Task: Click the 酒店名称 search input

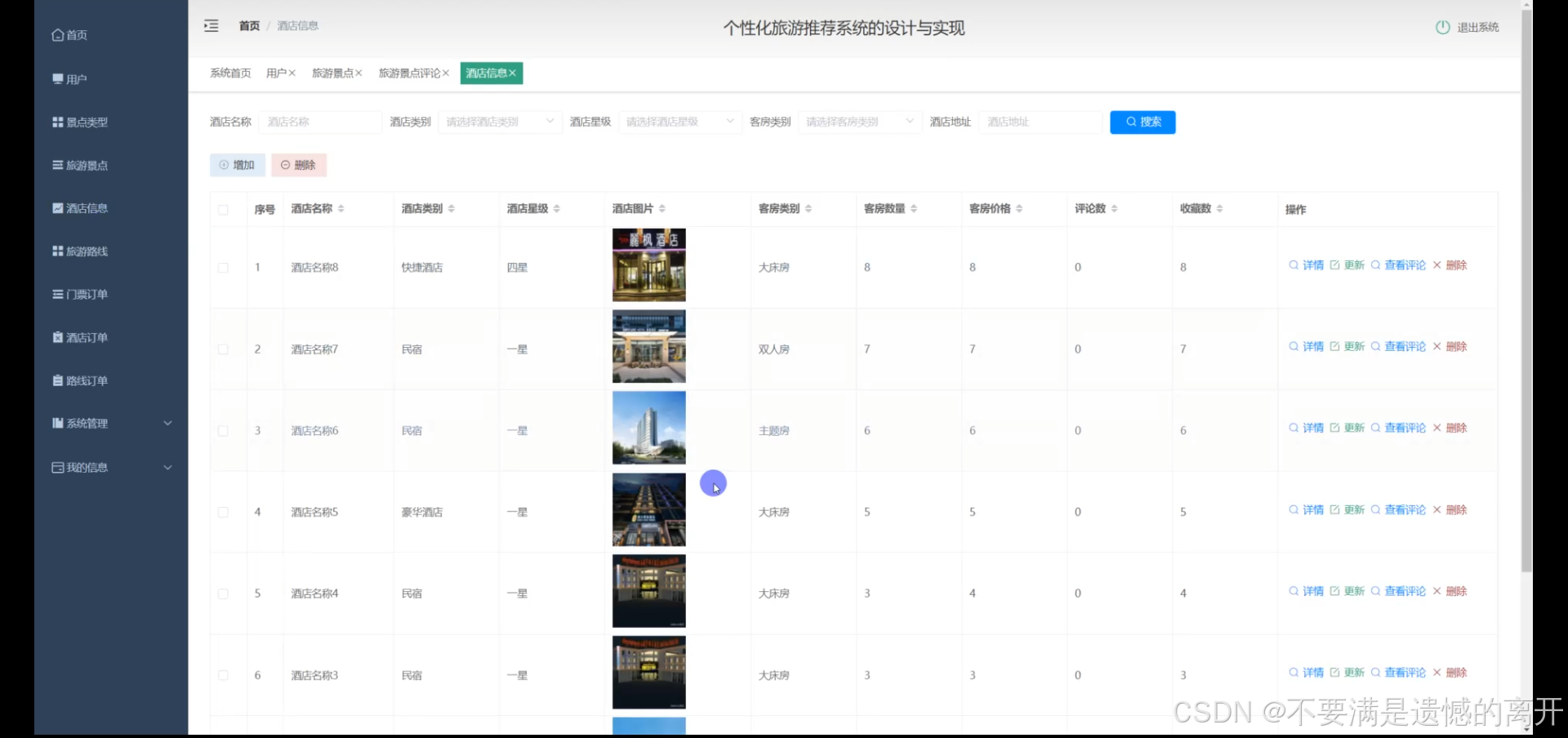Action: point(320,122)
